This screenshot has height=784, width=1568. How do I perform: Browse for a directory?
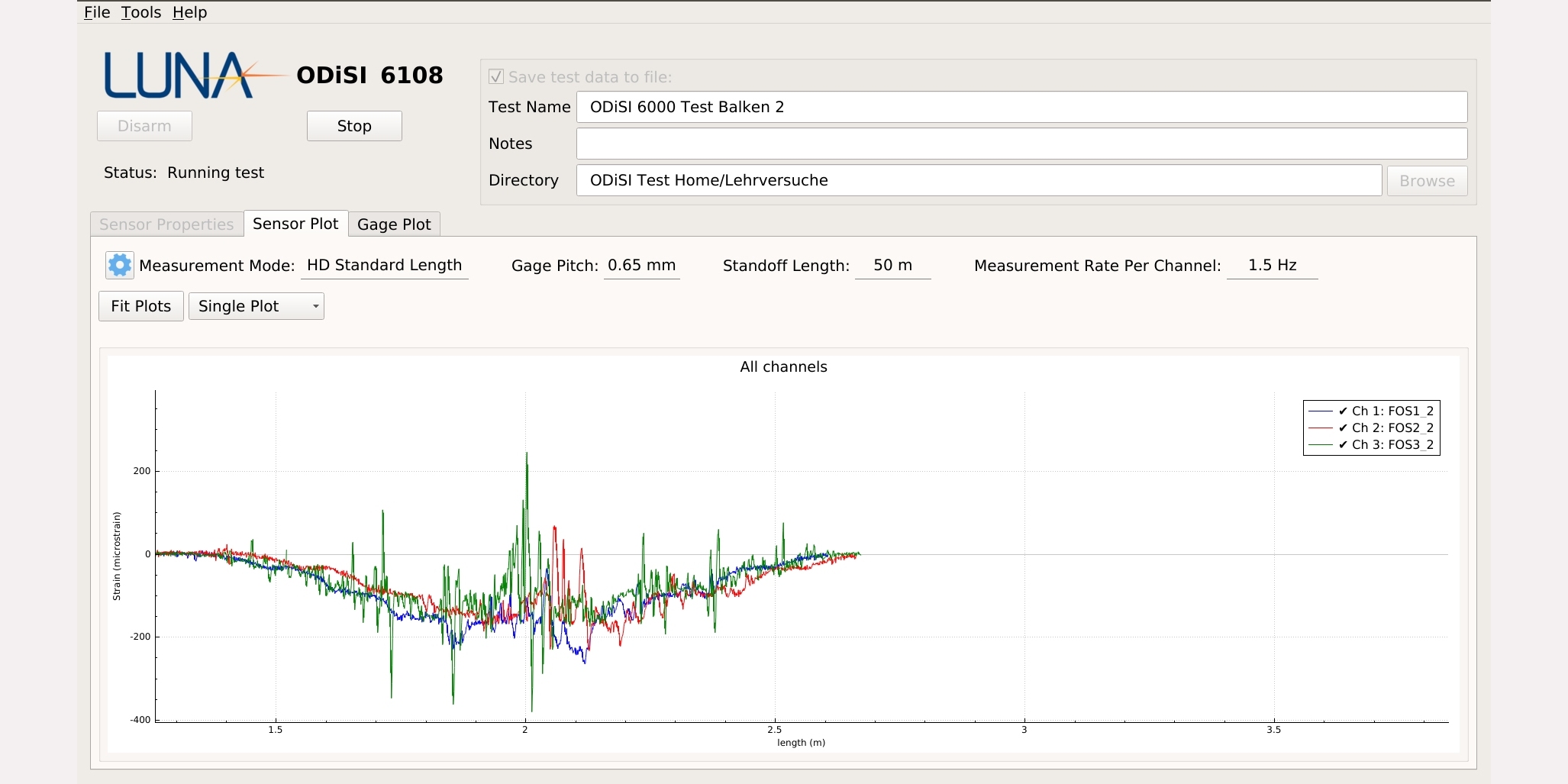tap(1427, 181)
